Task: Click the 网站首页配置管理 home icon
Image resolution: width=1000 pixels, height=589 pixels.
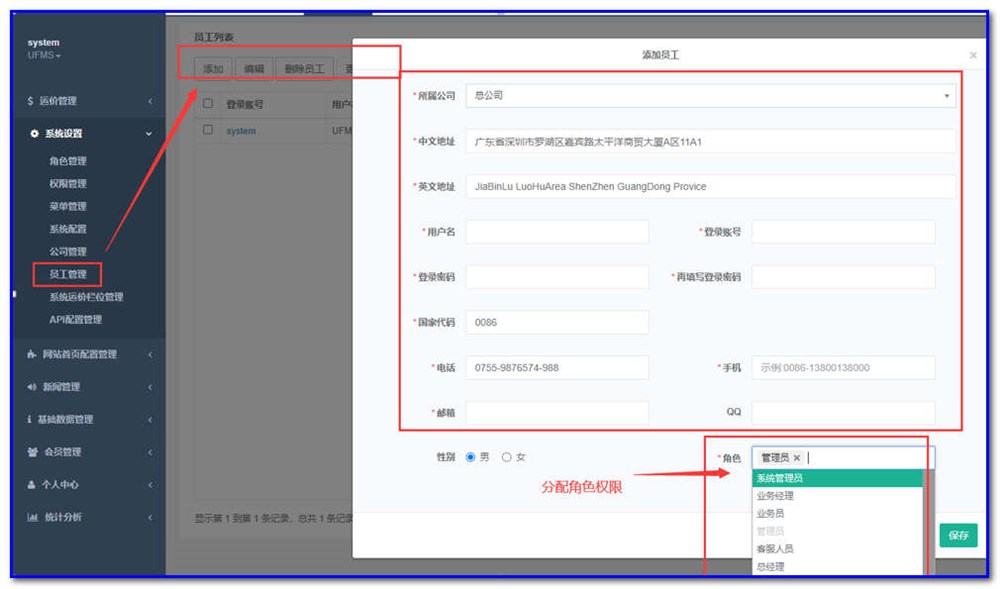Action: (x=31, y=354)
